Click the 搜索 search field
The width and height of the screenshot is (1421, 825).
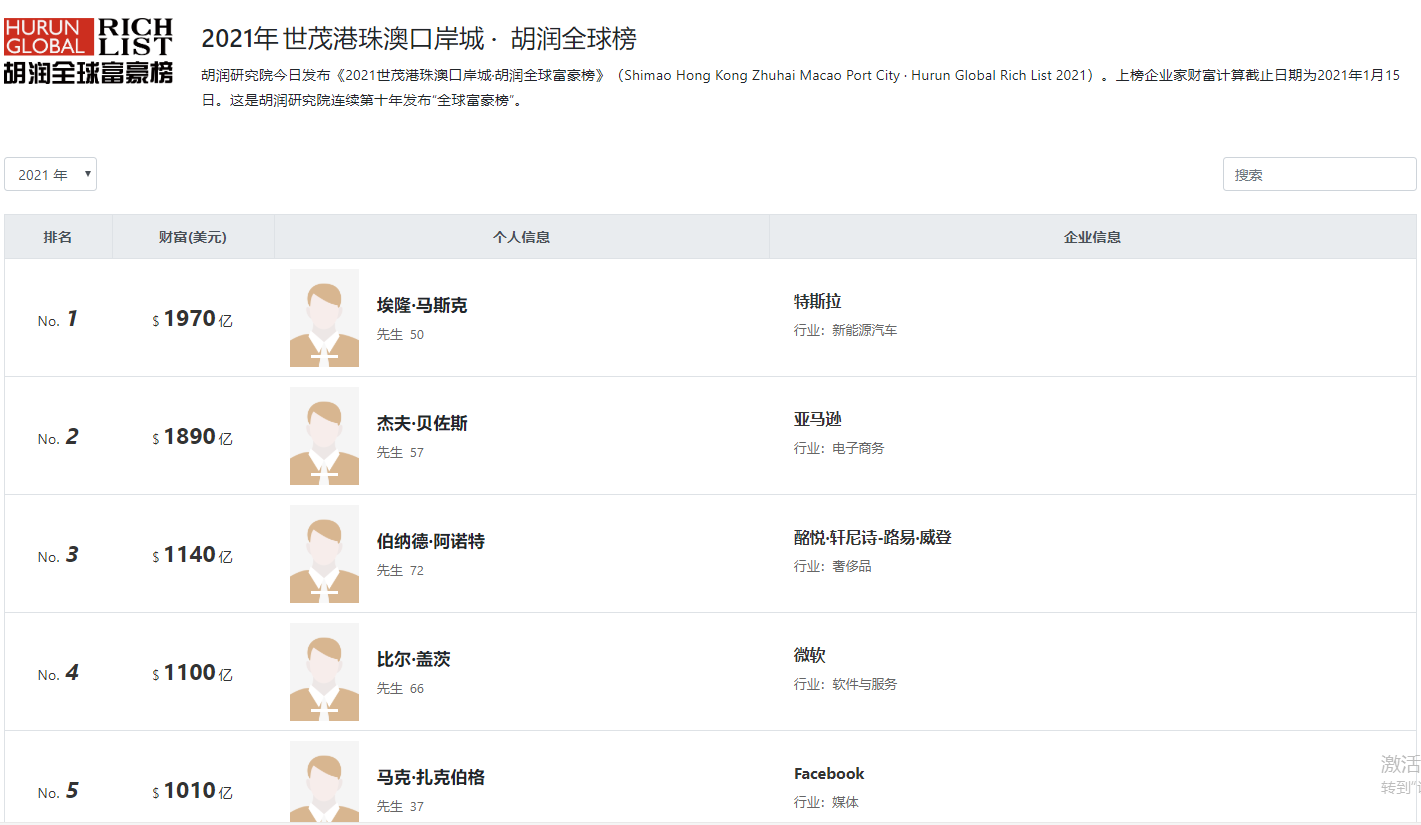click(x=1319, y=174)
